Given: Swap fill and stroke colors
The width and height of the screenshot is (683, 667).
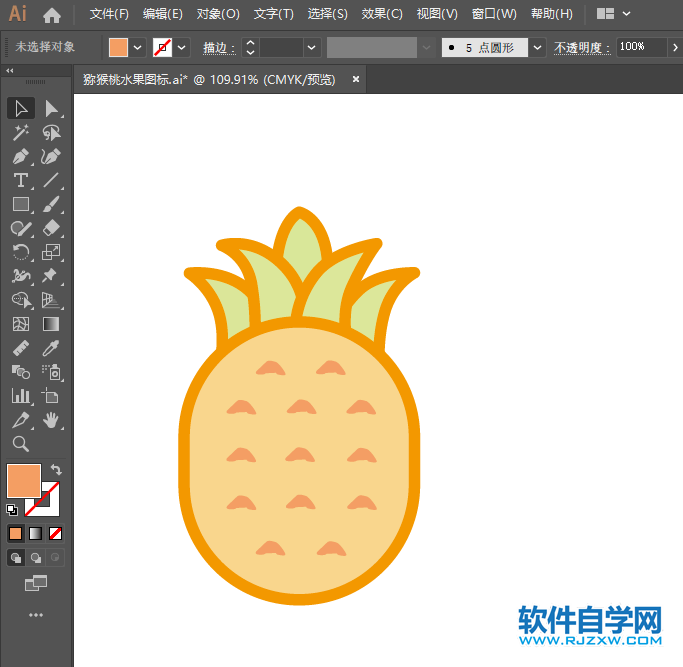Looking at the screenshot, I should (x=56, y=469).
